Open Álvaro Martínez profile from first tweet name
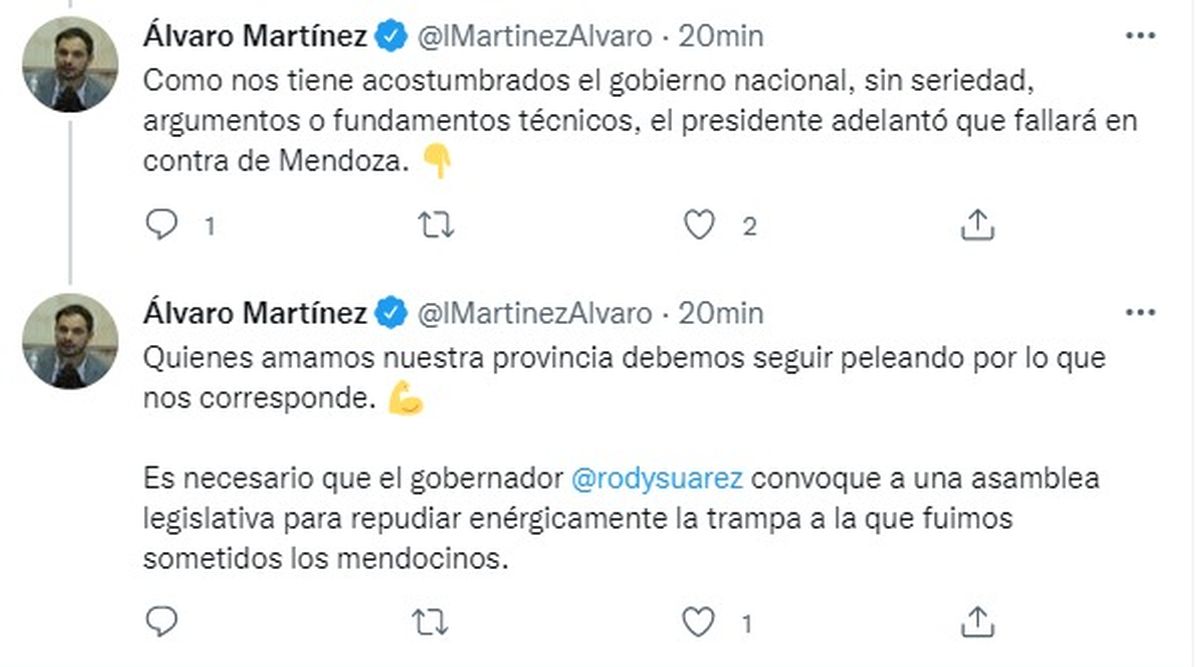The width and height of the screenshot is (1200, 667). click(255, 37)
